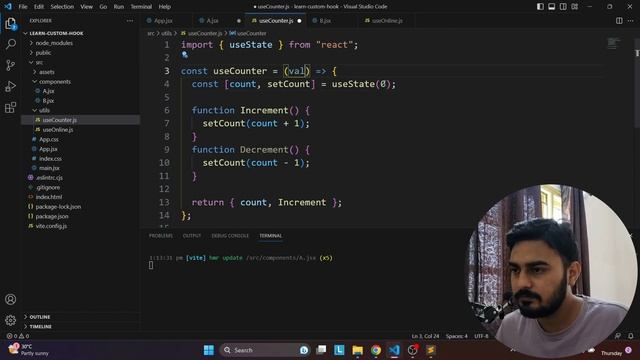Viewport: 640px width, 360px height.
Task: Click the lightbulb code action icon
Action: click(185, 54)
